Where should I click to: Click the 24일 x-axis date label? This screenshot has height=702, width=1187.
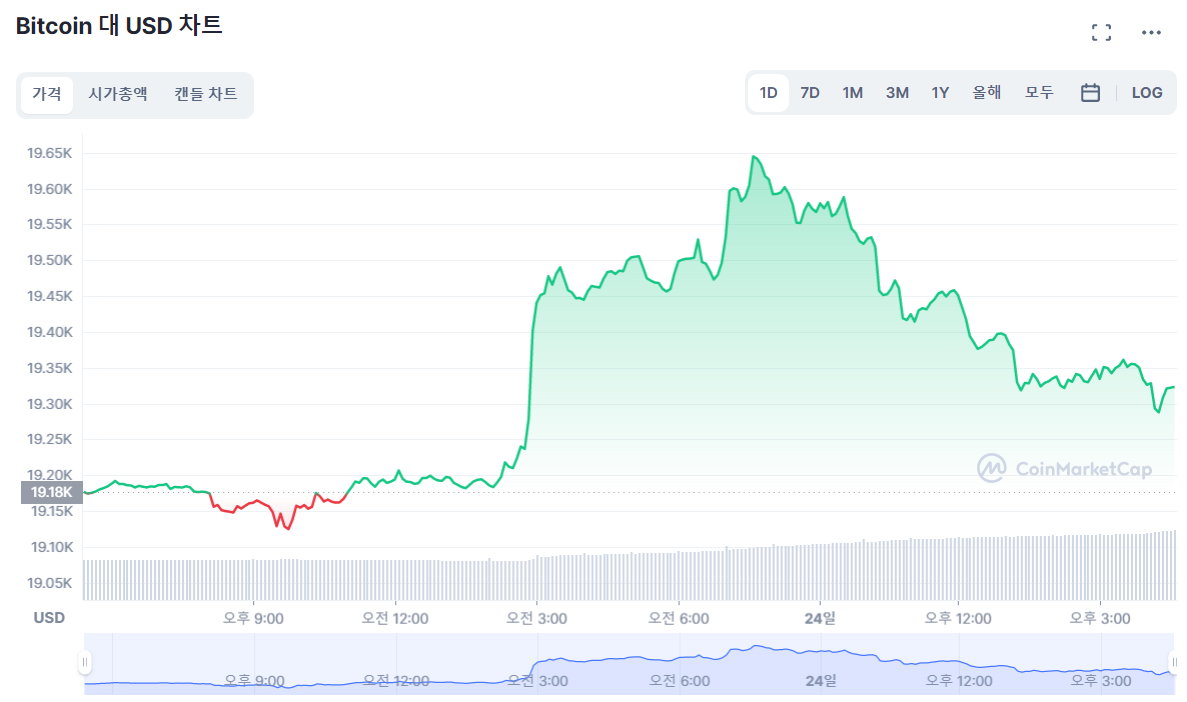[820, 619]
